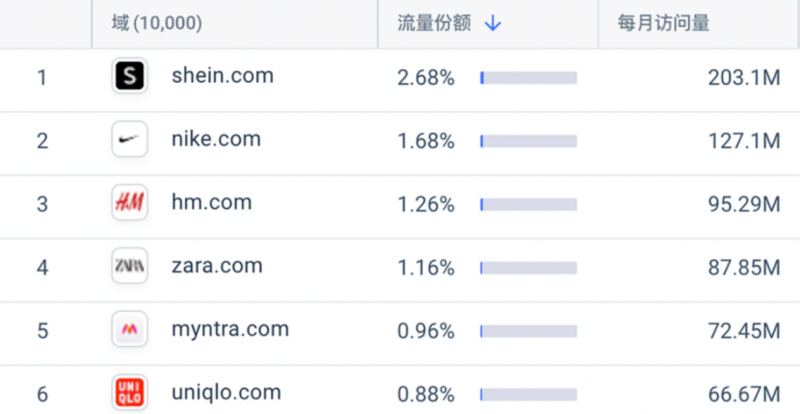Image resolution: width=800 pixels, height=414 pixels.
Task: Open the uniqlo.com domain link
Action: pyautogui.click(x=227, y=393)
